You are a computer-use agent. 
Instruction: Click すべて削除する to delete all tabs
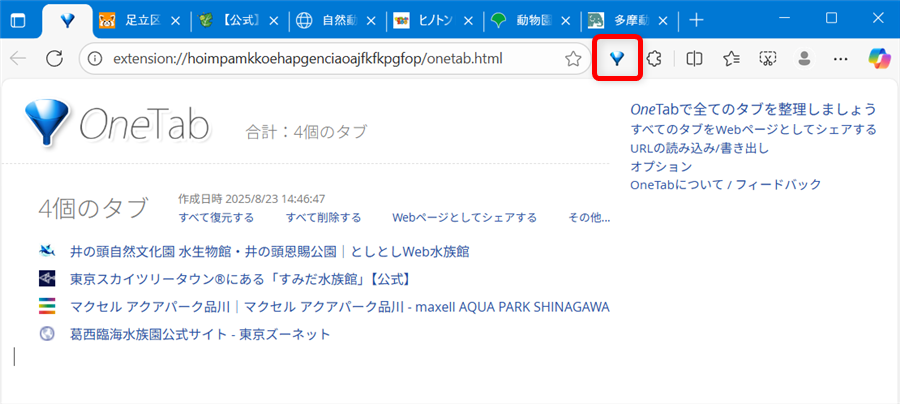(324, 218)
